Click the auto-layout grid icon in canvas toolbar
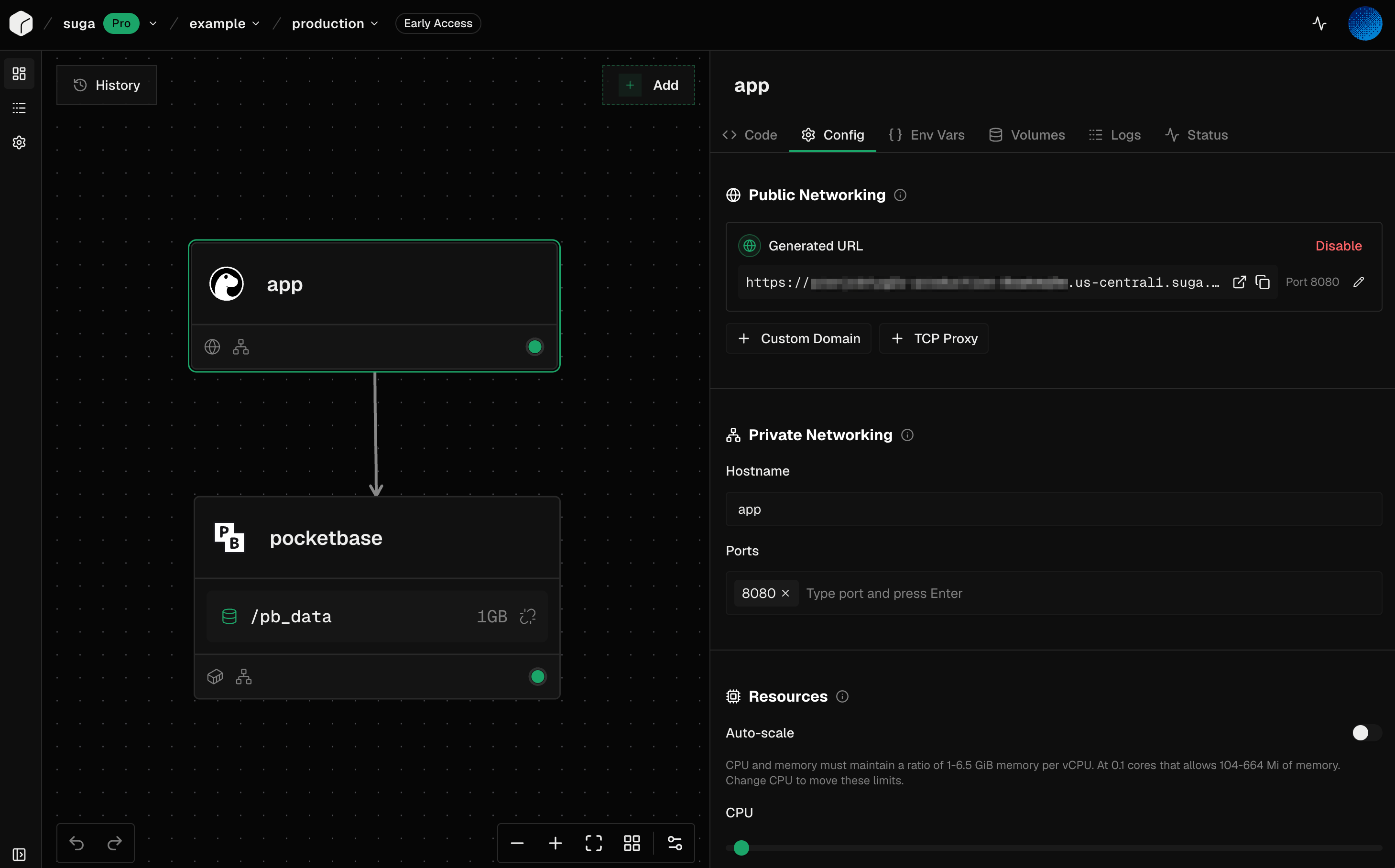Screen dimensions: 1395x868 click(x=632, y=843)
